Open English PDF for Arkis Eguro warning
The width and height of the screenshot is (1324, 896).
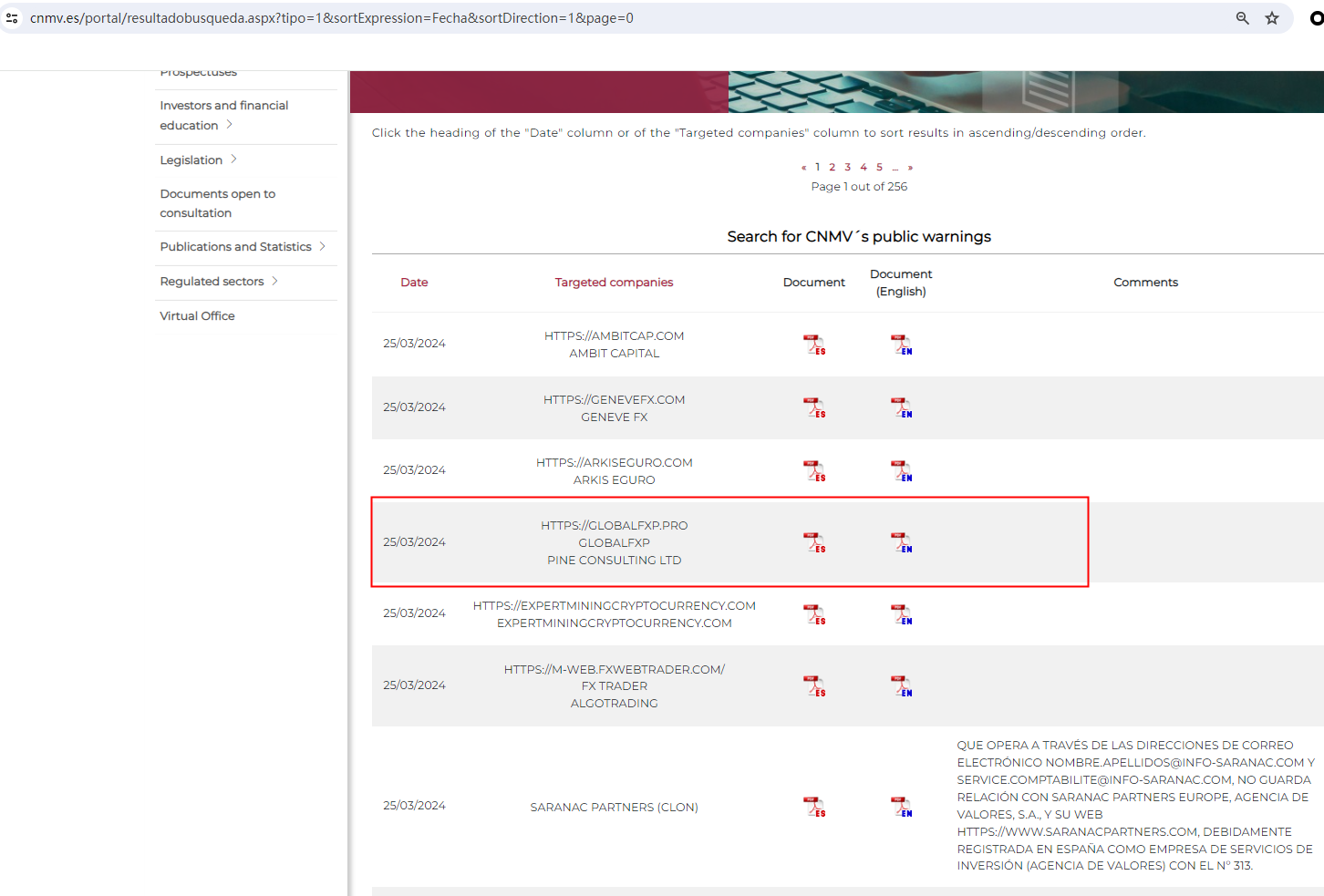(x=901, y=470)
